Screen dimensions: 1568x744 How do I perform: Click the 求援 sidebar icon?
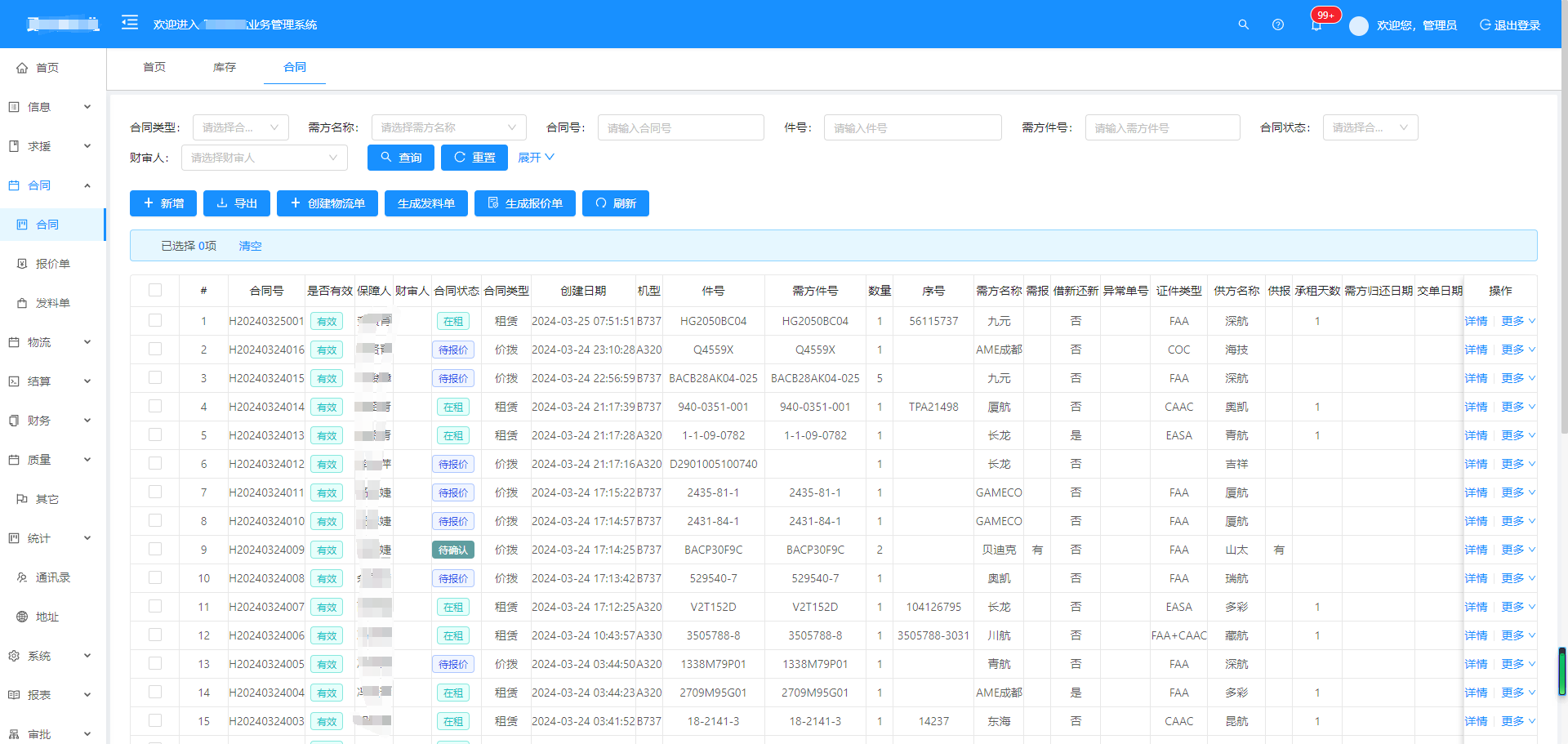14,146
